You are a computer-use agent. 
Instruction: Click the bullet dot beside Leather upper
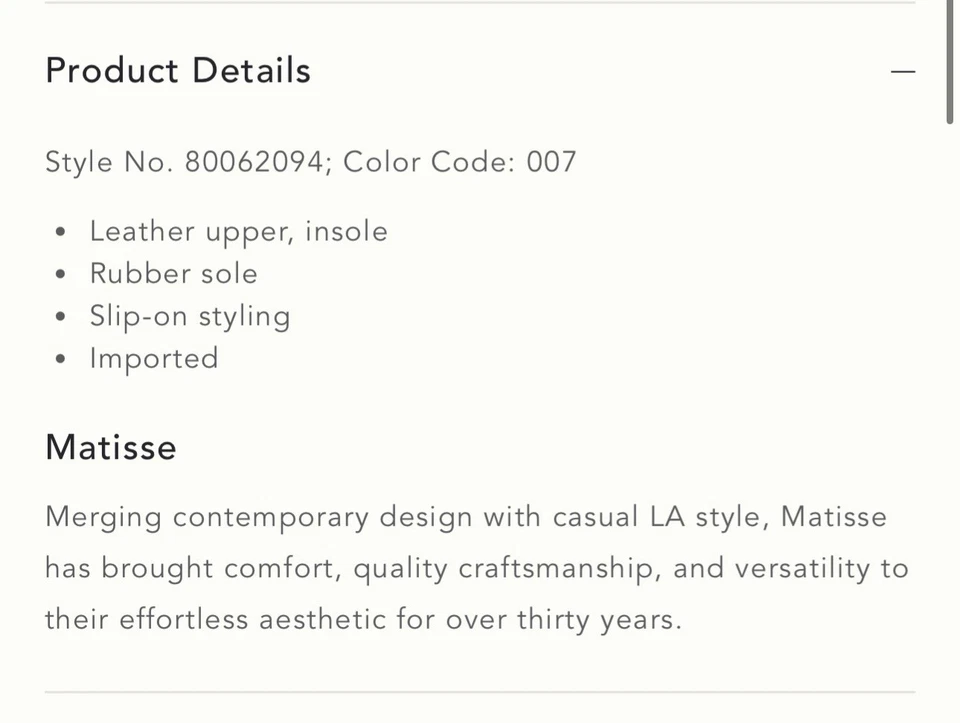point(62,232)
